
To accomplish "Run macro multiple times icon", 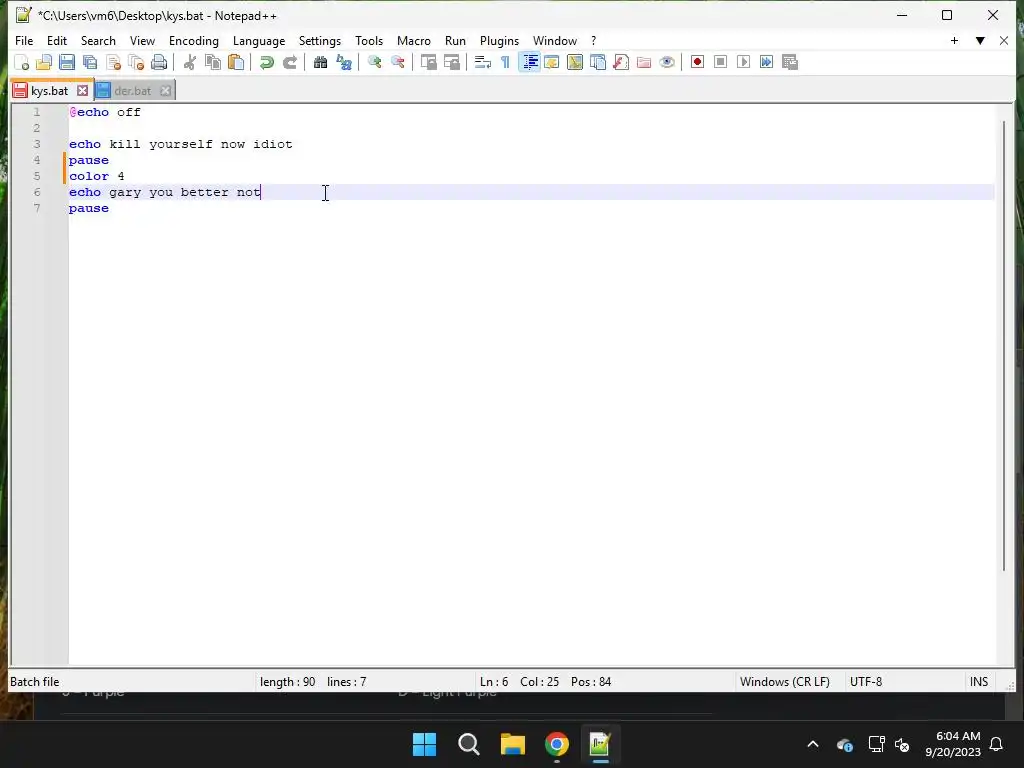I will pyautogui.click(x=767, y=62).
